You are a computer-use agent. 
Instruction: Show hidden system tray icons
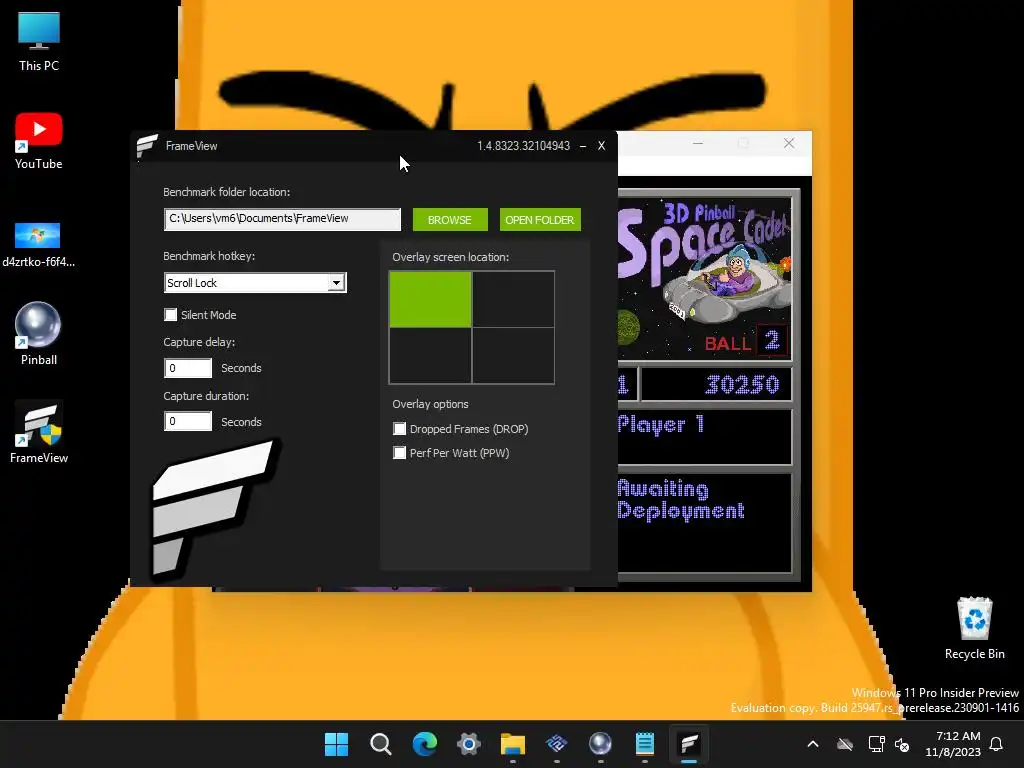[813, 744]
